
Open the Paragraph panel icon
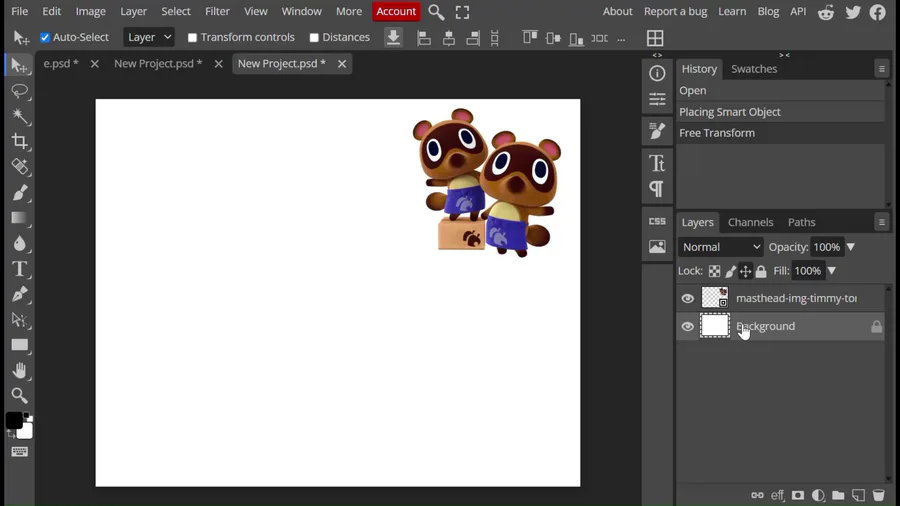(x=657, y=189)
